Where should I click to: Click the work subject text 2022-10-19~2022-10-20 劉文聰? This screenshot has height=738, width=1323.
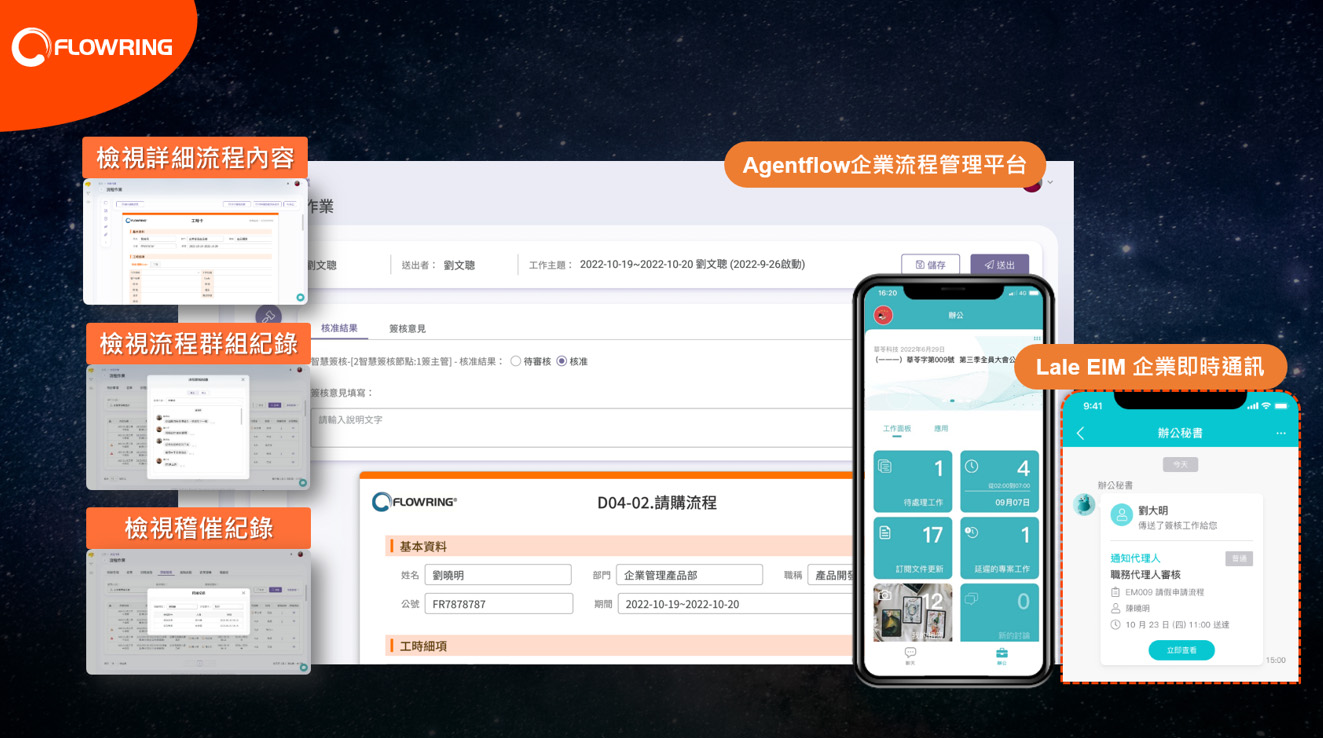pos(692,265)
